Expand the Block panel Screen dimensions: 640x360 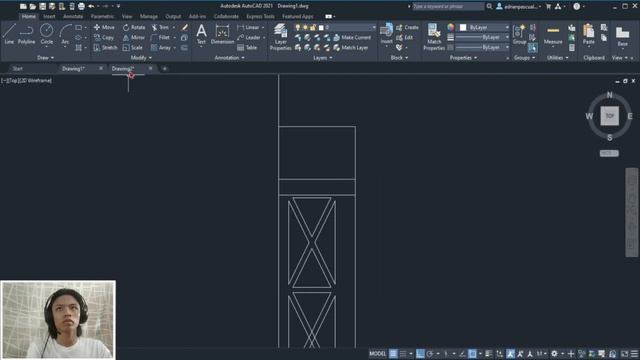tap(399, 58)
